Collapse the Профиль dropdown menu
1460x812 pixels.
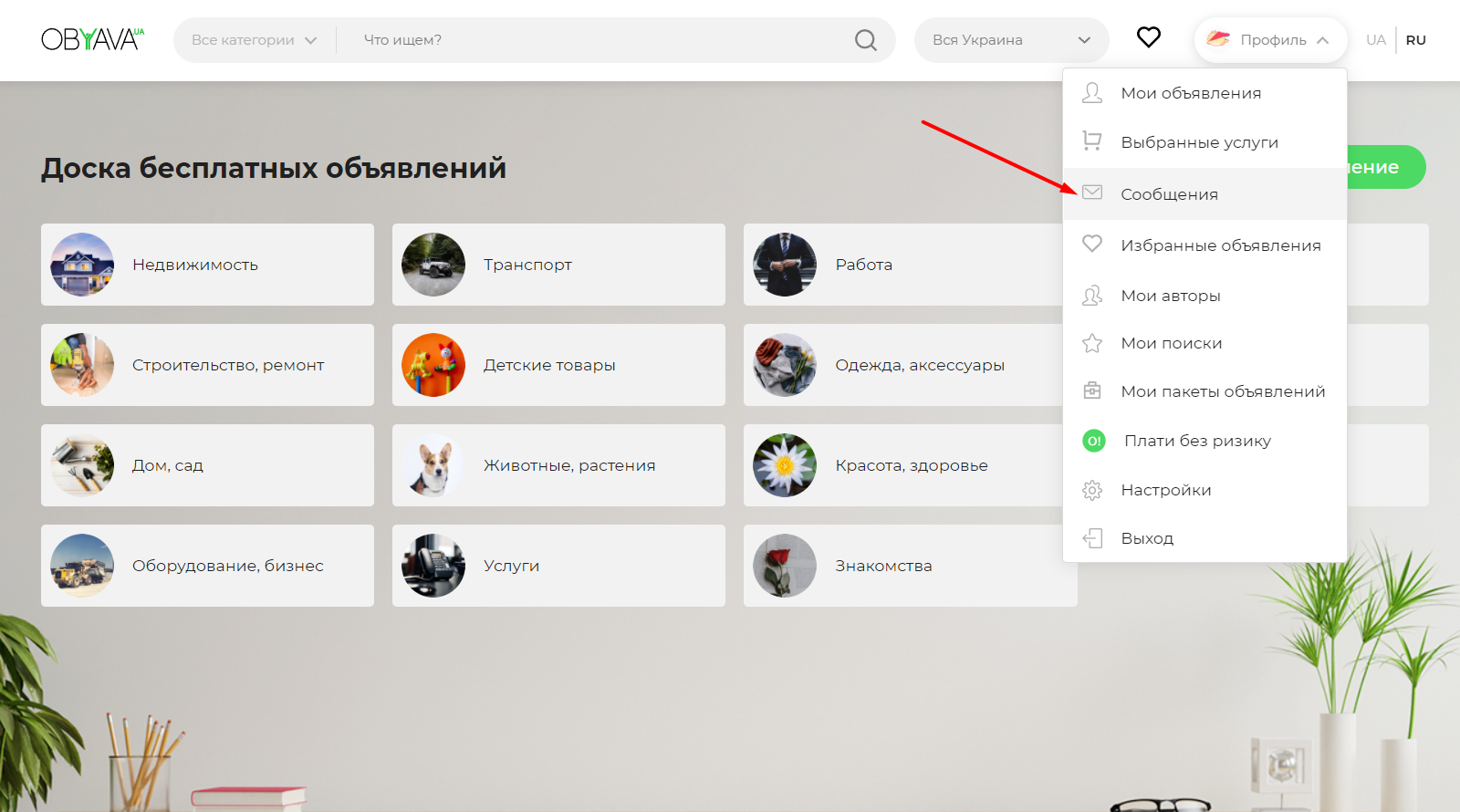coord(1270,40)
